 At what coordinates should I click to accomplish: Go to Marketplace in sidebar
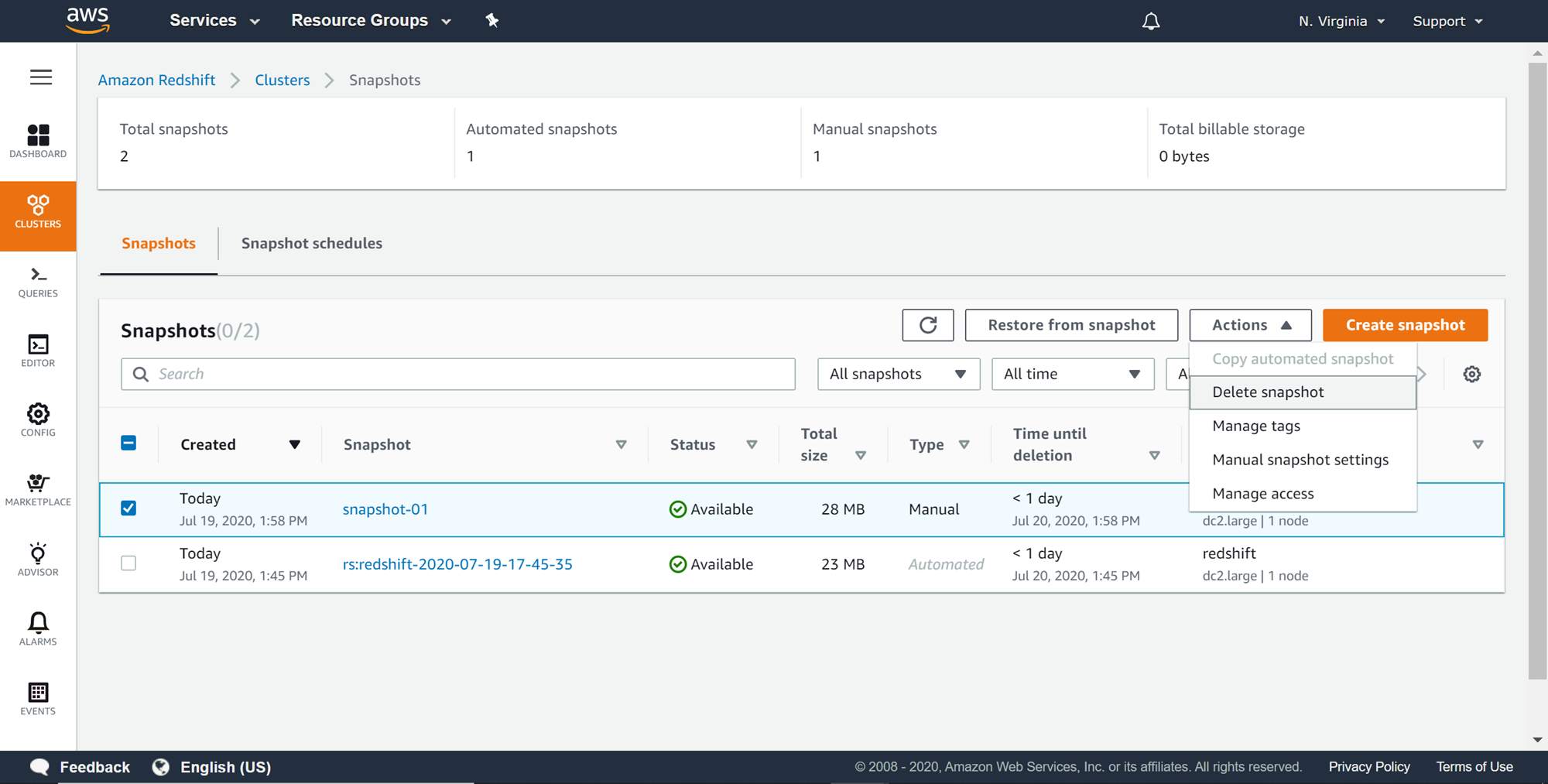pos(38,490)
